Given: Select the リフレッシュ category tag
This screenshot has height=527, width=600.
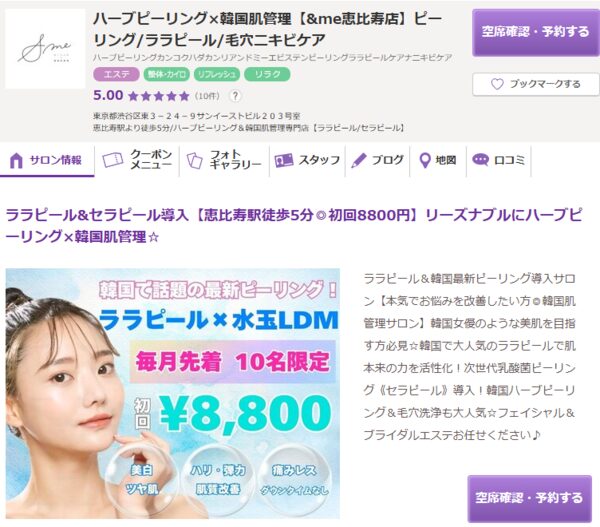Looking at the screenshot, I should tap(217, 74).
